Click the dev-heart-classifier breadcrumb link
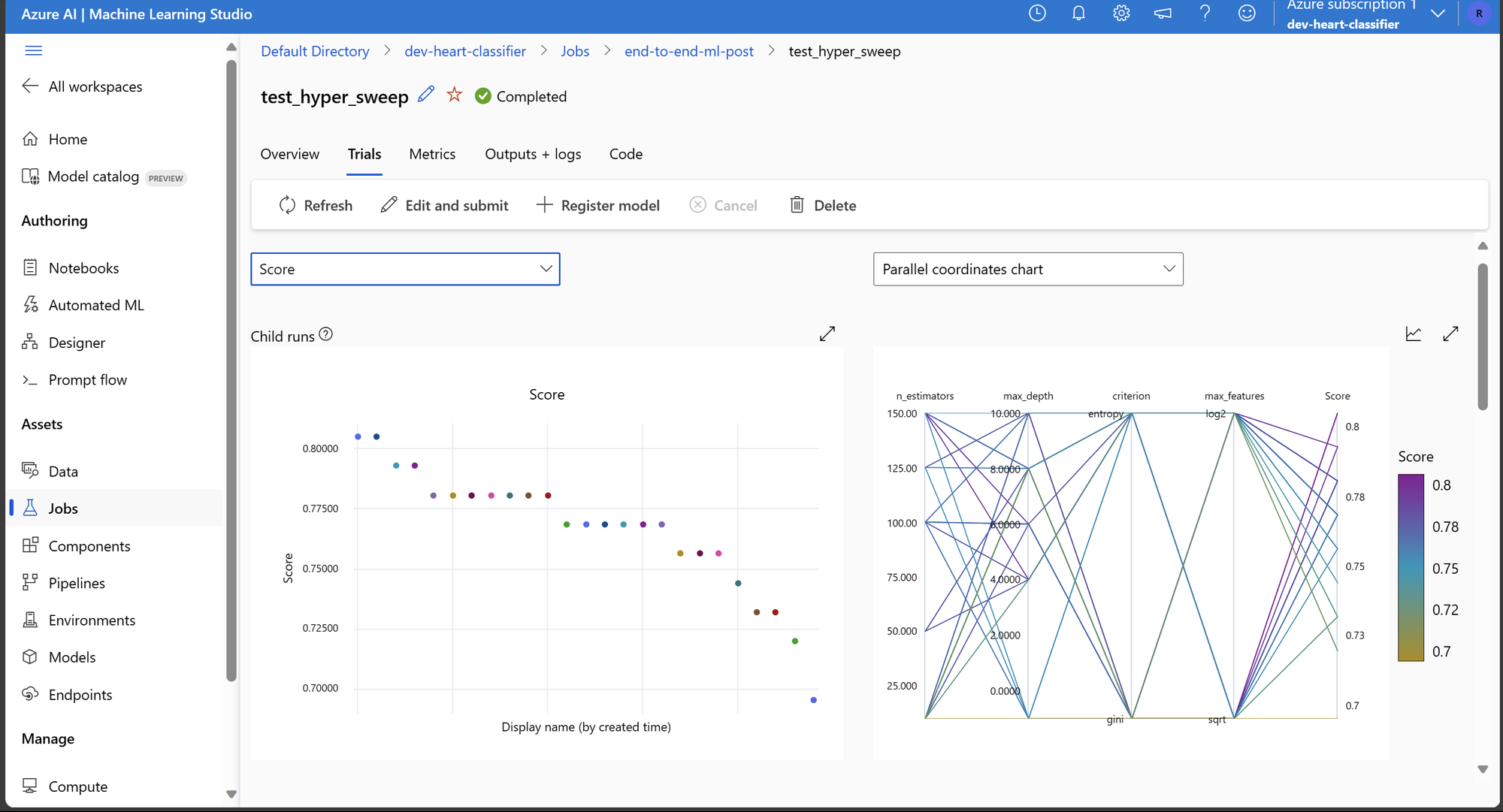Viewport: 1503px width, 812px height. pos(465,51)
